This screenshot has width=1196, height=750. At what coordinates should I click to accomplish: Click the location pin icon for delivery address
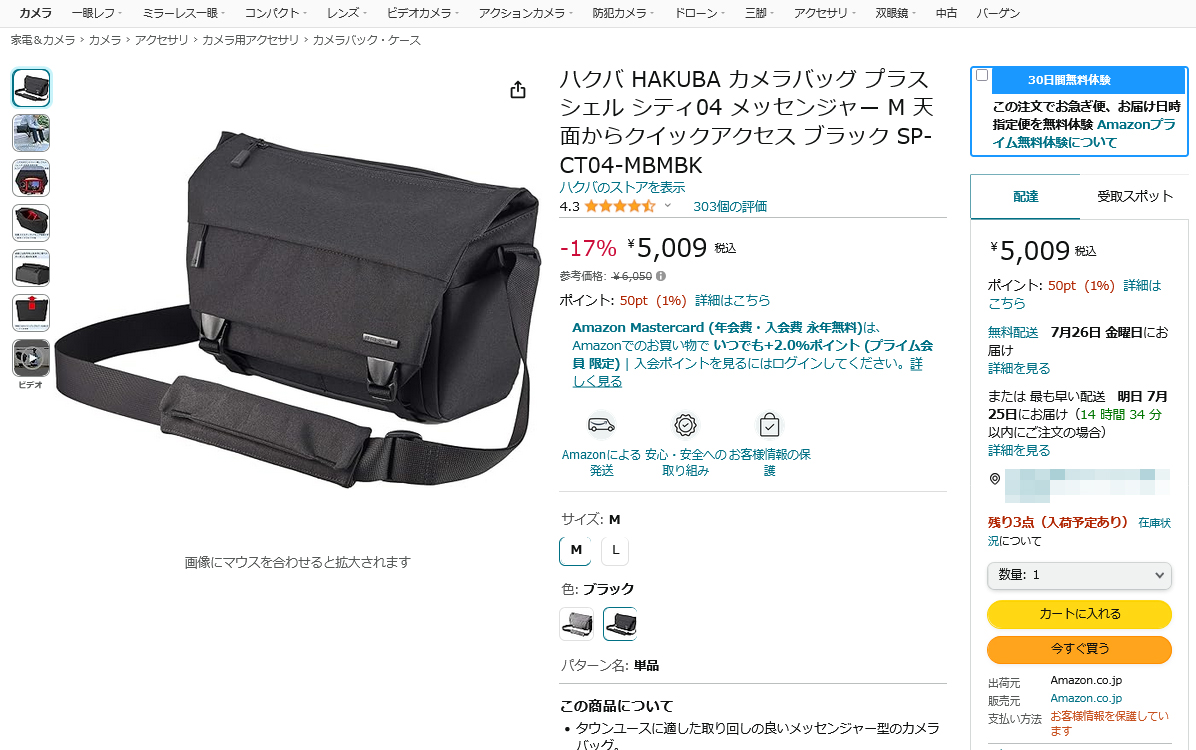tap(995, 479)
